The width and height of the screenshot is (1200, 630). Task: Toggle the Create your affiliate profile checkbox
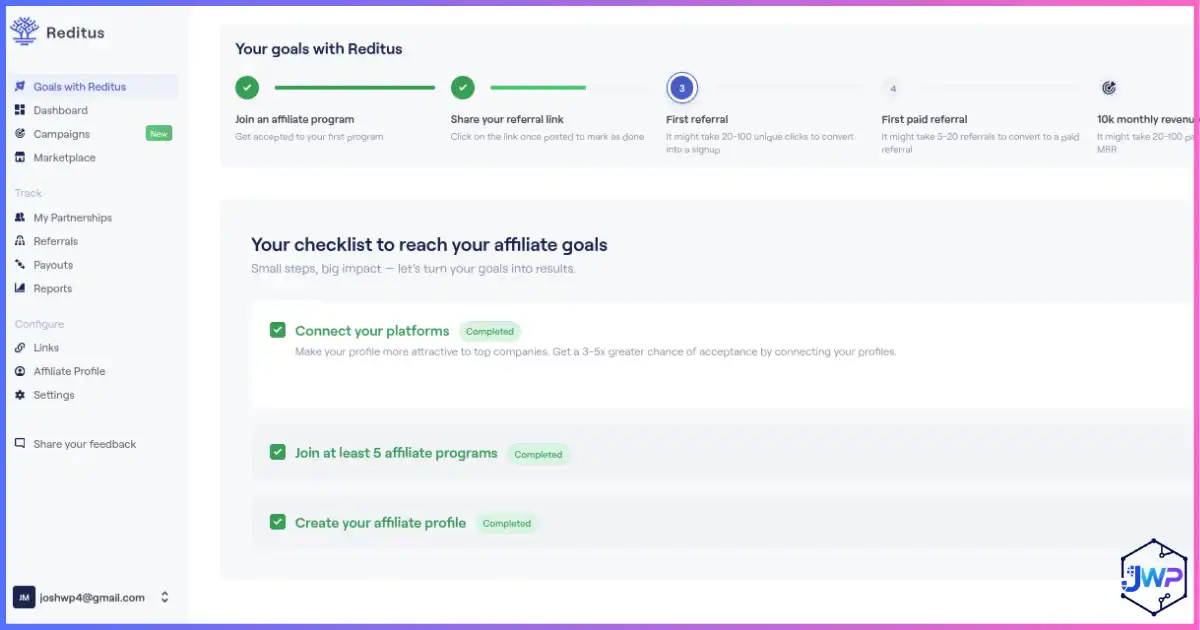[x=278, y=522]
